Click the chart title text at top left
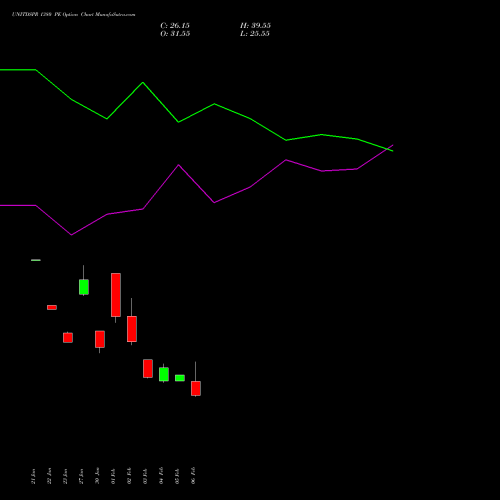Viewport: 500px width, 500px height. (x=74, y=14)
